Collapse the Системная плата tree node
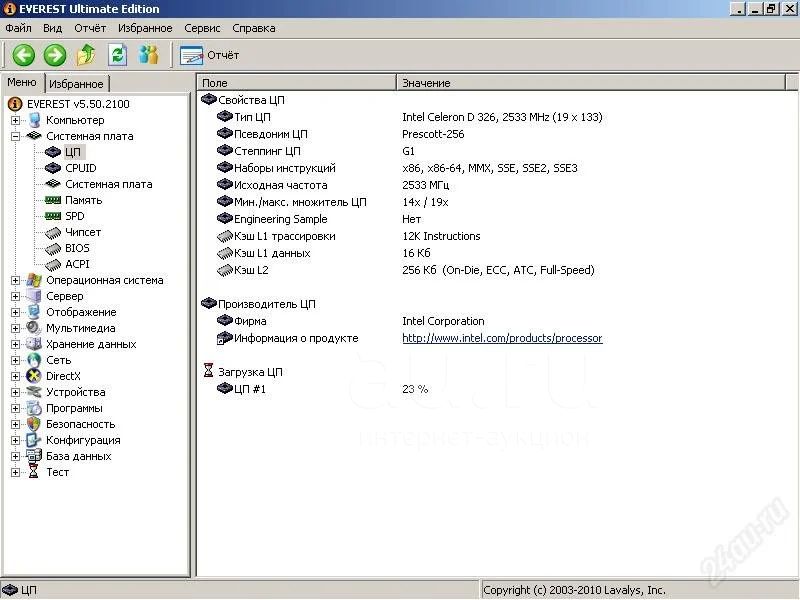The width and height of the screenshot is (800, 600). pos(15,136)
